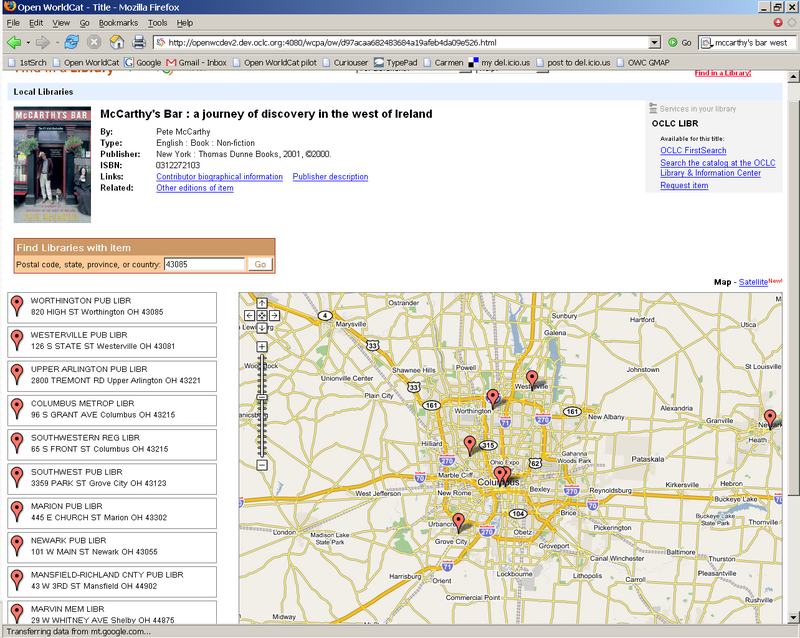Viewport: 800px width, 638px height.
Task: Click the red Adblock icon in the menu bar
Action: pyautogui.click(x=778, y=22)
